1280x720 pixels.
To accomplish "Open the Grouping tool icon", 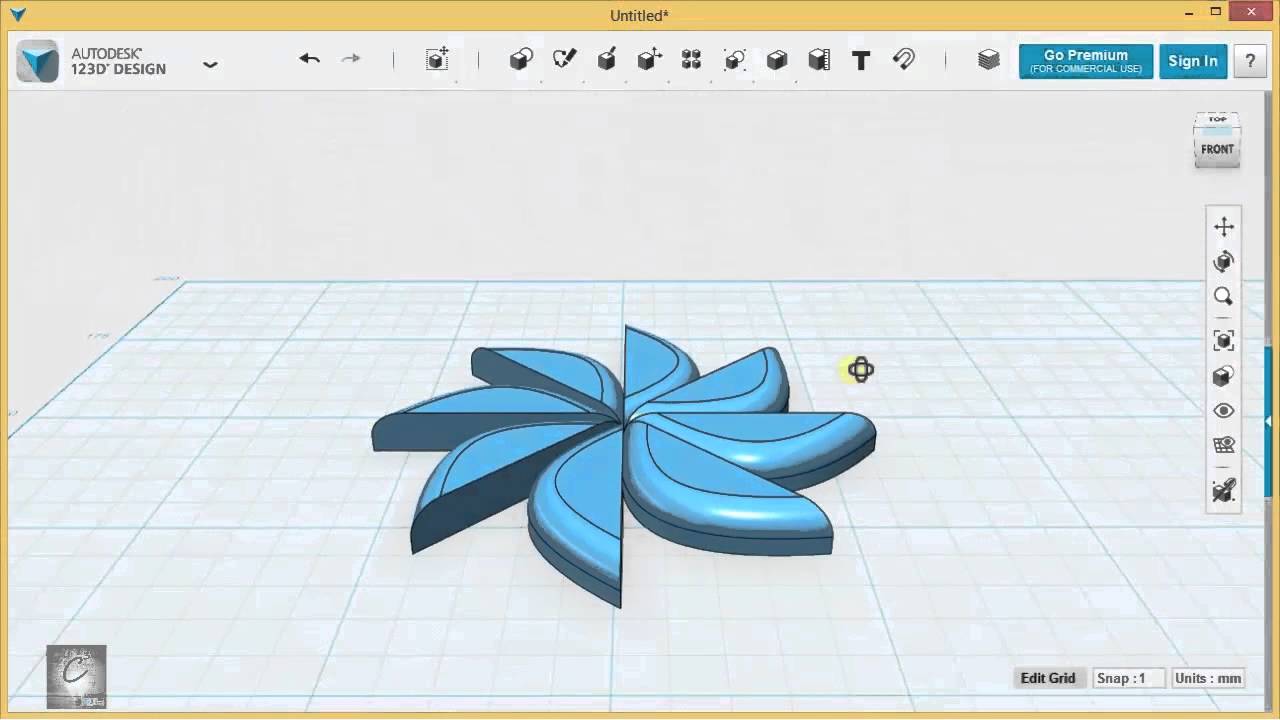I will [x=735, y=60].
